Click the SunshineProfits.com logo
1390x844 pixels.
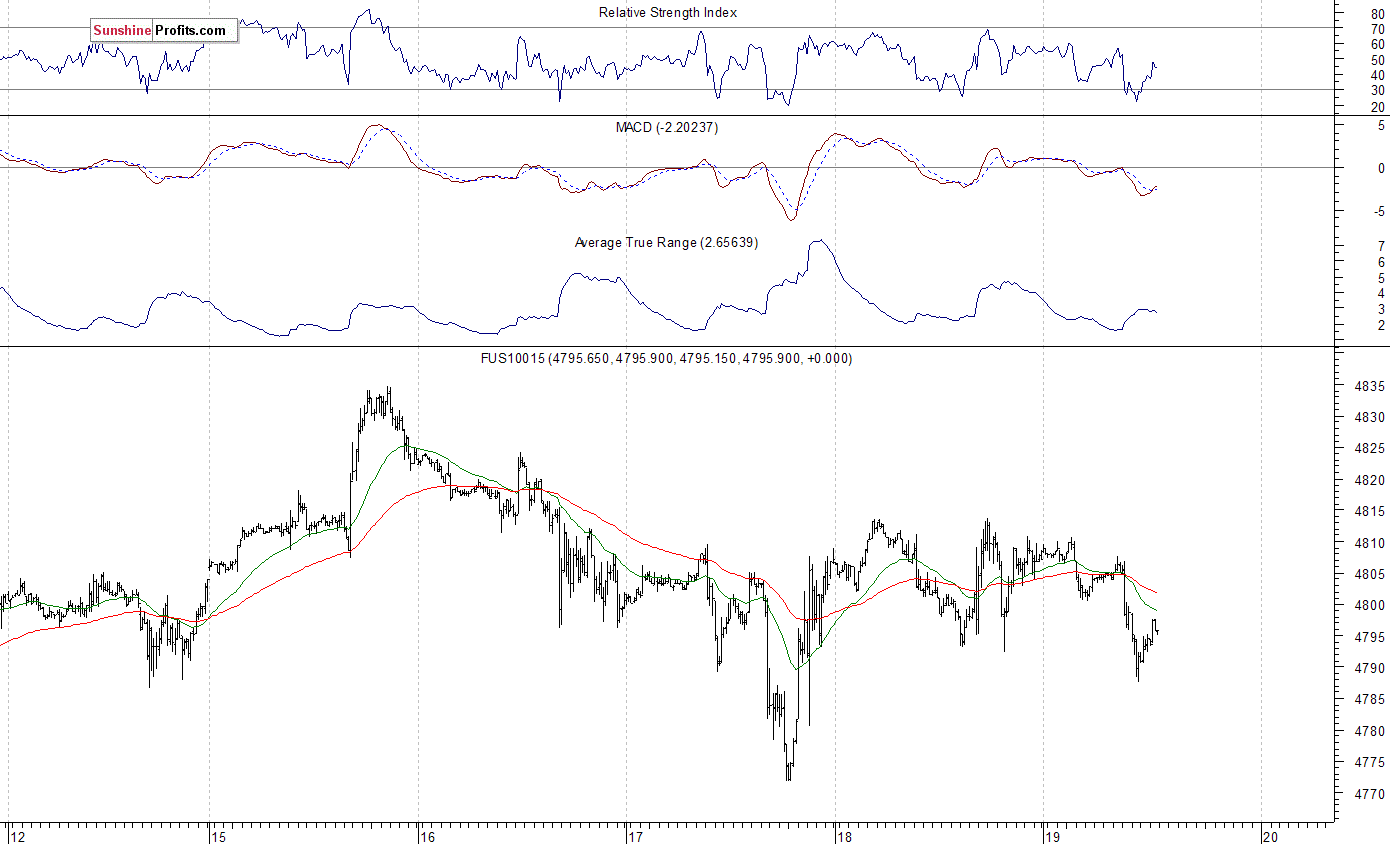pyautogui.click(x=164, y=31)
